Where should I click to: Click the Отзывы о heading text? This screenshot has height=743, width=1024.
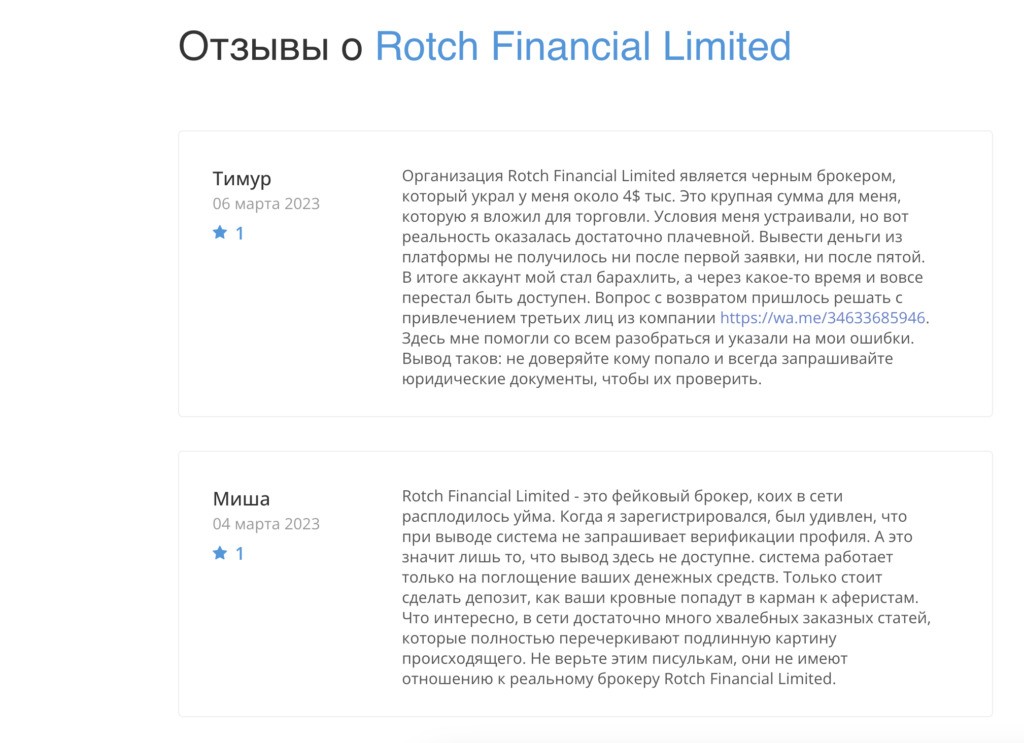[x=270, y=46]
